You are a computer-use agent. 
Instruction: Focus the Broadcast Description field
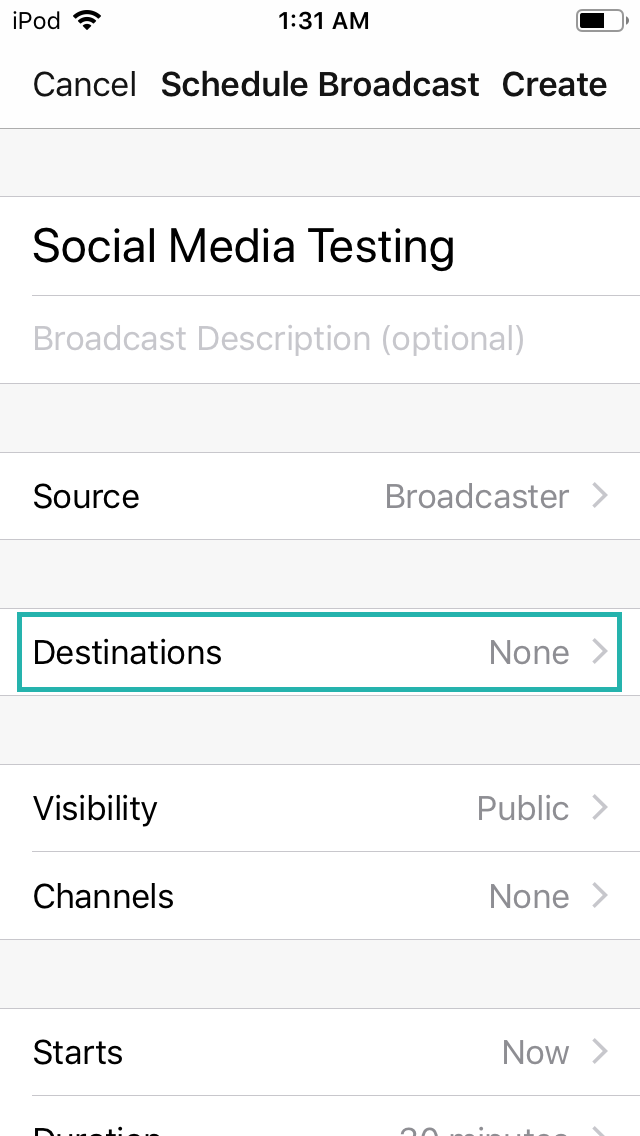point(279,339)
